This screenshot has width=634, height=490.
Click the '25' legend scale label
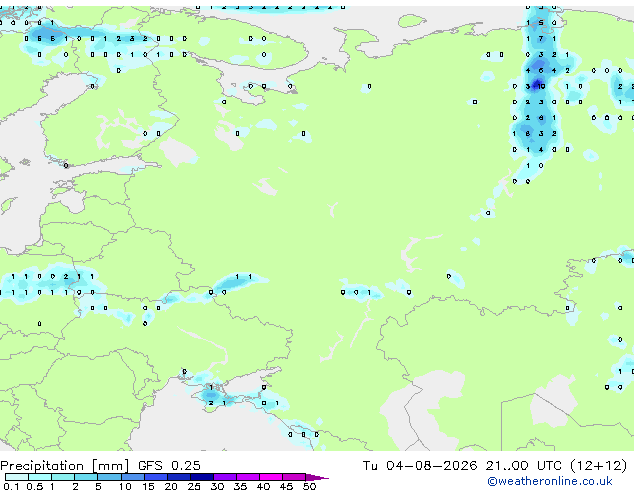click(x=194, y=486)
